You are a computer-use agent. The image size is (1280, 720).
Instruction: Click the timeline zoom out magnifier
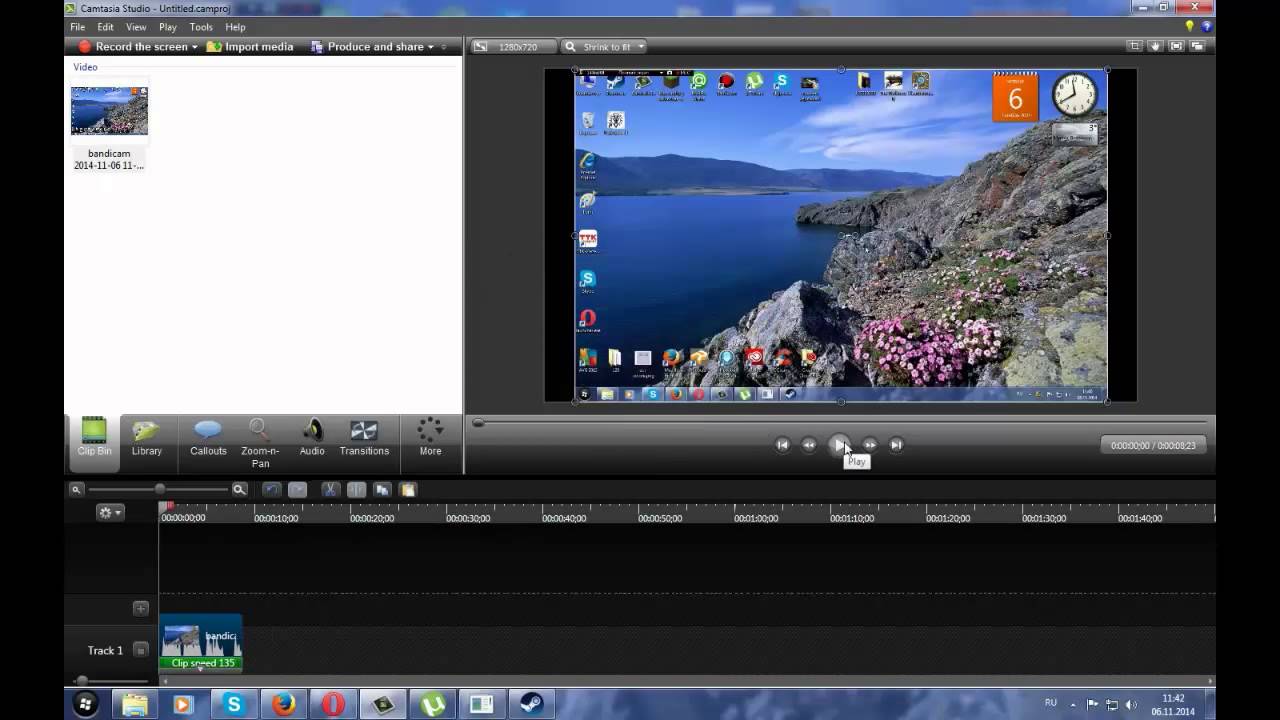(x=75, y=490)
